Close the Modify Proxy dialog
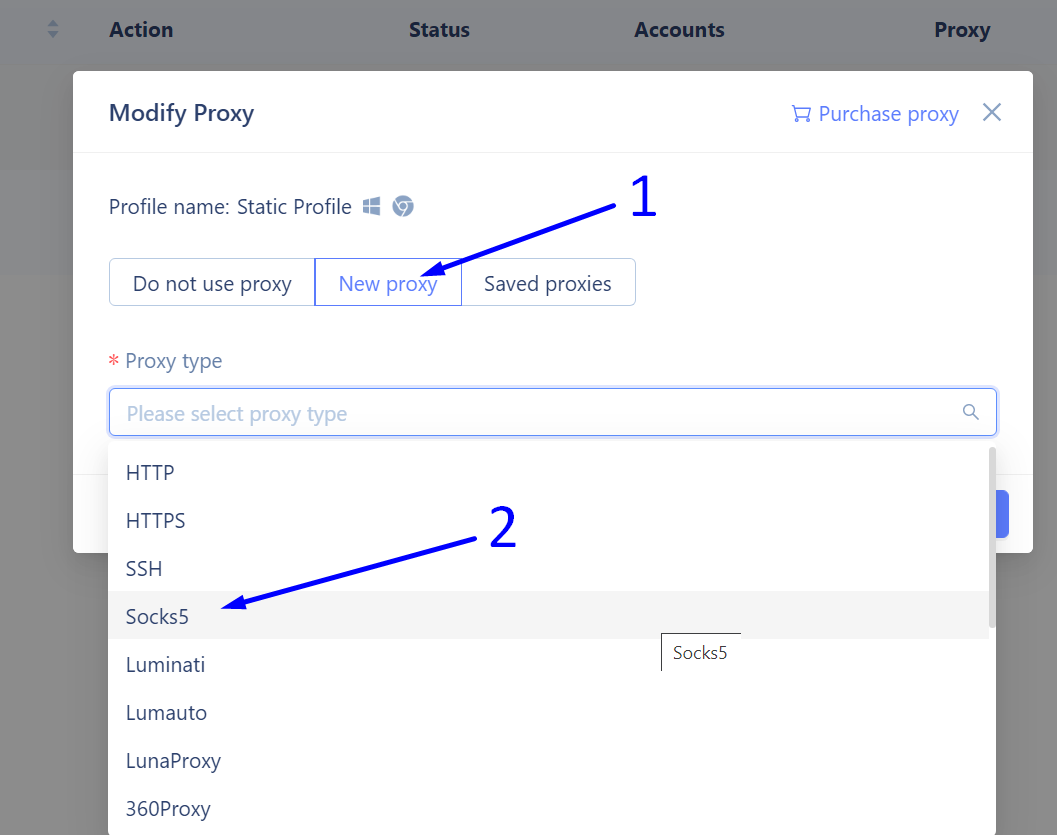 [992, 113]
